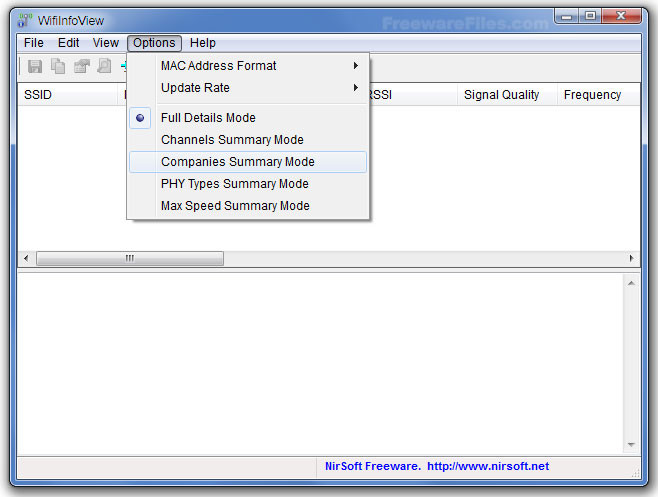Expand the Update Rate submenu
658x497 pixels.
coord(248,88)
